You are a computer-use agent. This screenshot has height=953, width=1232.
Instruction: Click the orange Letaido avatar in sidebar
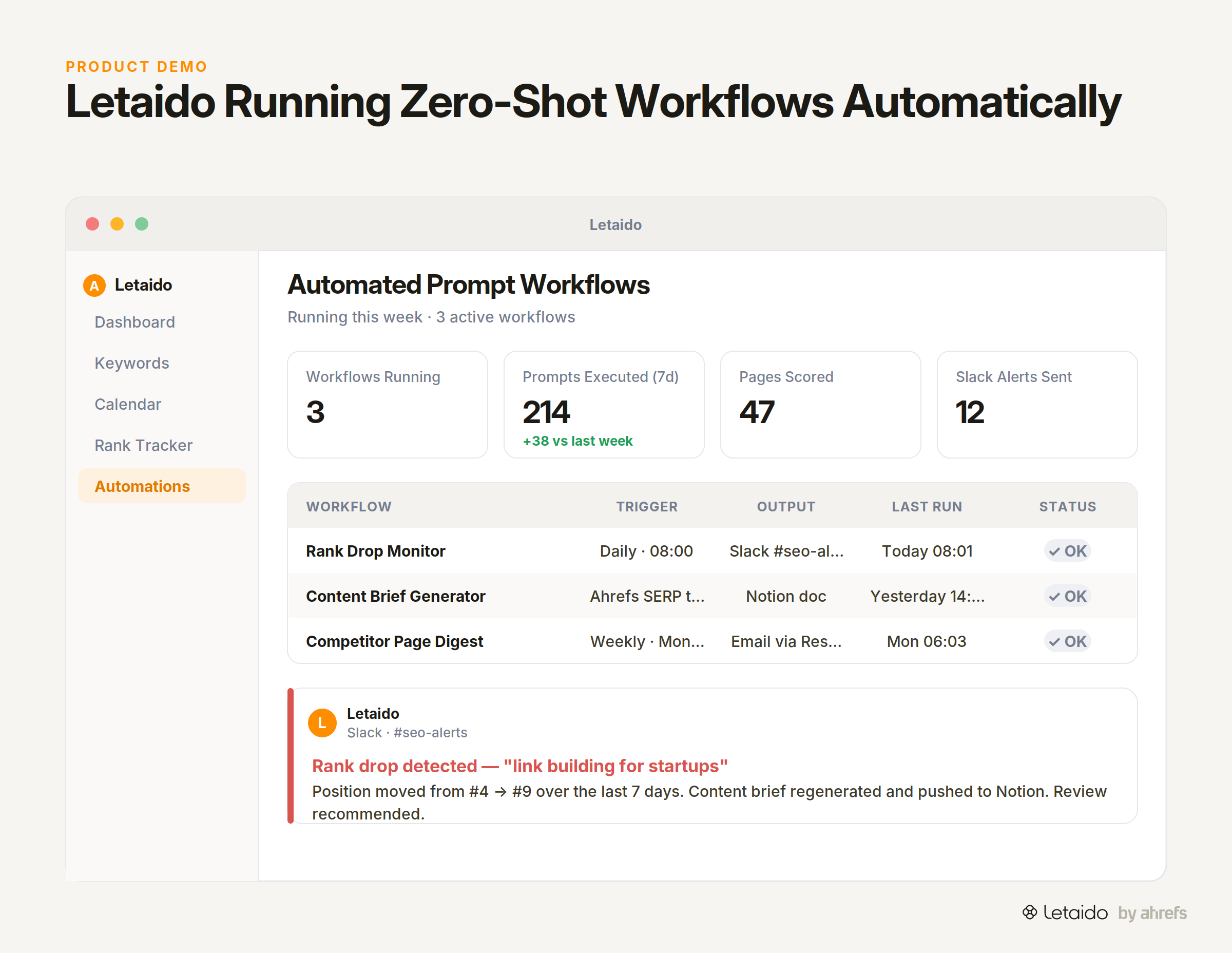click(x=94, y=285)
